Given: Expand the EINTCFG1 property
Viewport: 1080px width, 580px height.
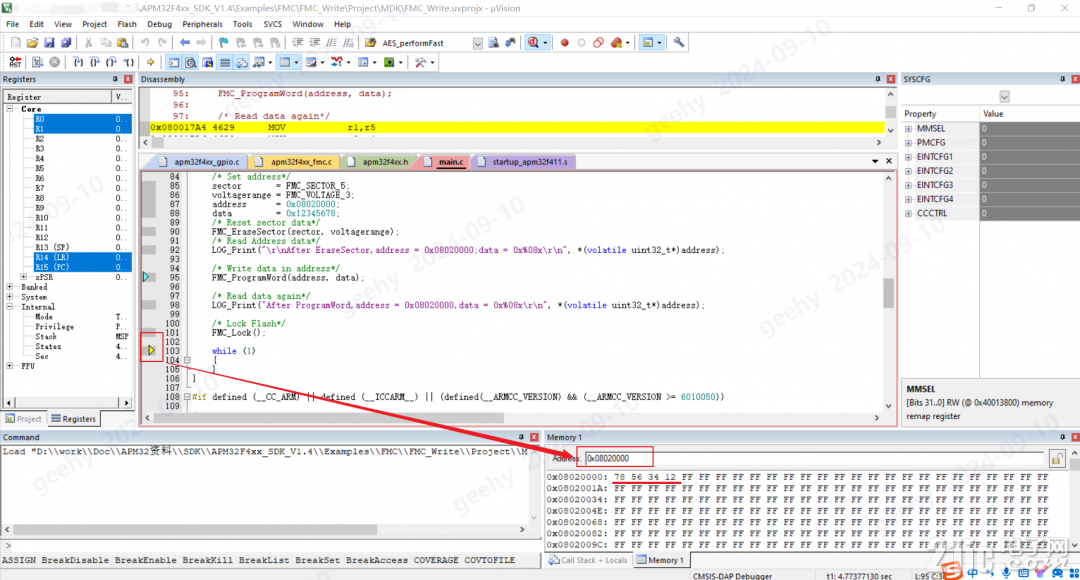Looking at the screenshot, I should tap(908, 157).
